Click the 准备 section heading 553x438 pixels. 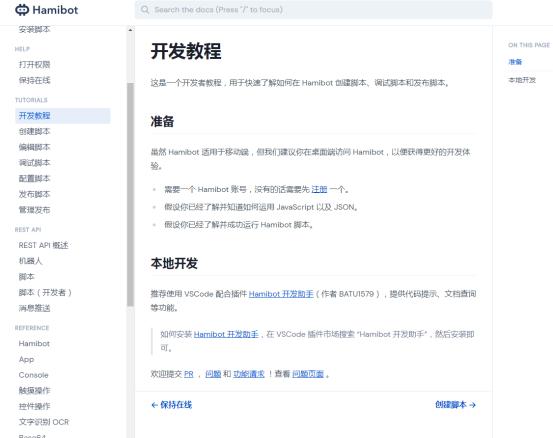(162, 121)
